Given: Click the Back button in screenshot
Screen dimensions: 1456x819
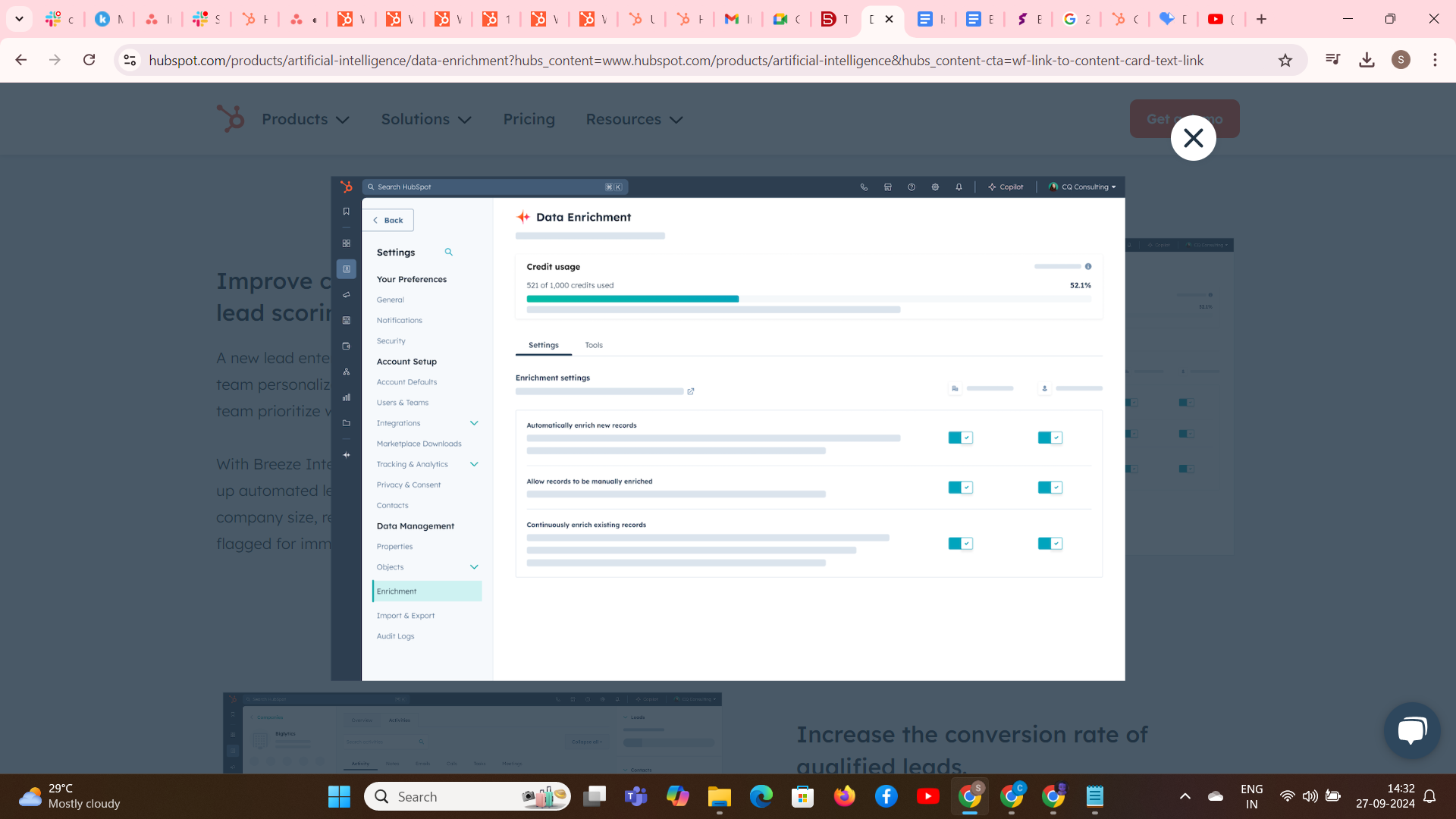Looking at the screenshot, I should (x=388, y=220).
